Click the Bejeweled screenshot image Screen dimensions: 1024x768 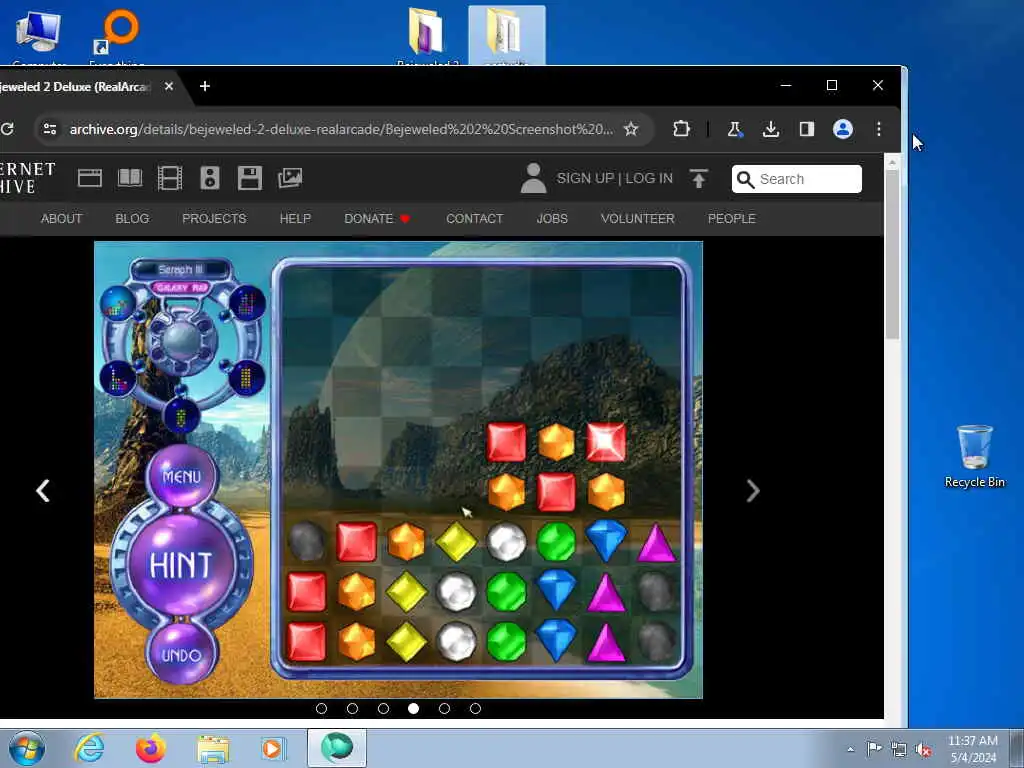click(398, 470)
